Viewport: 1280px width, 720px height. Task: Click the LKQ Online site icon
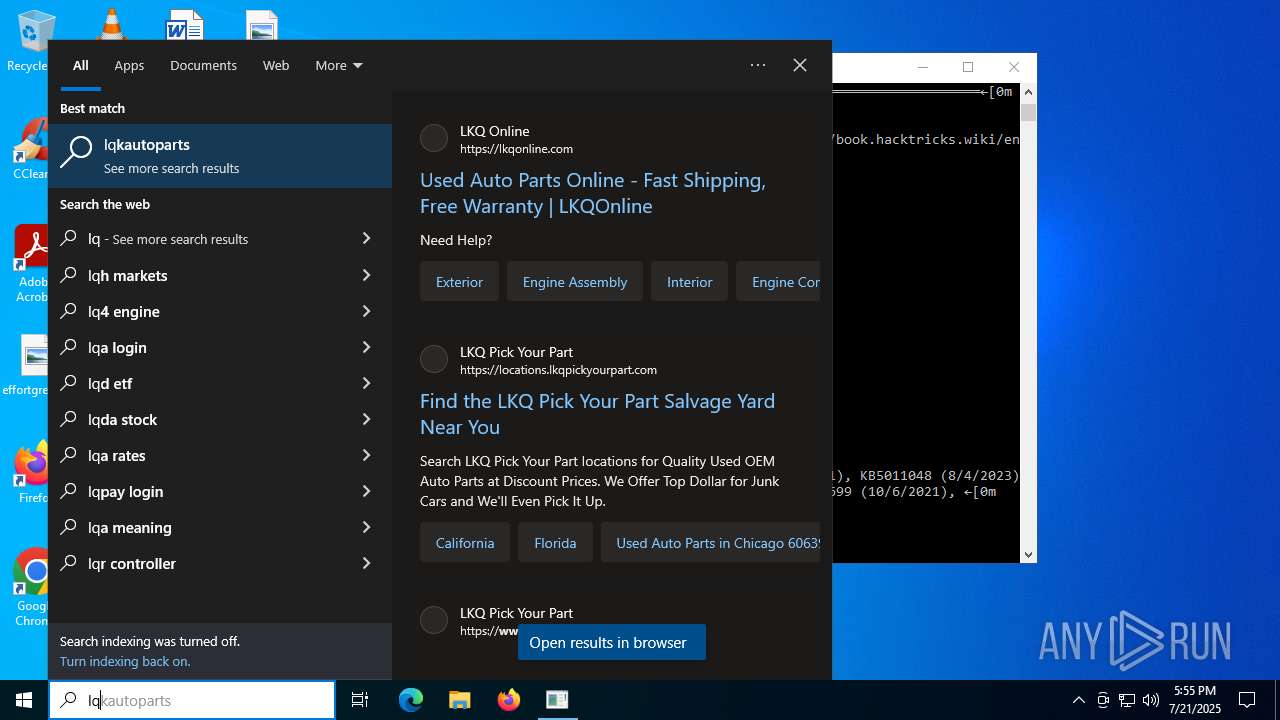coord(434,138)
